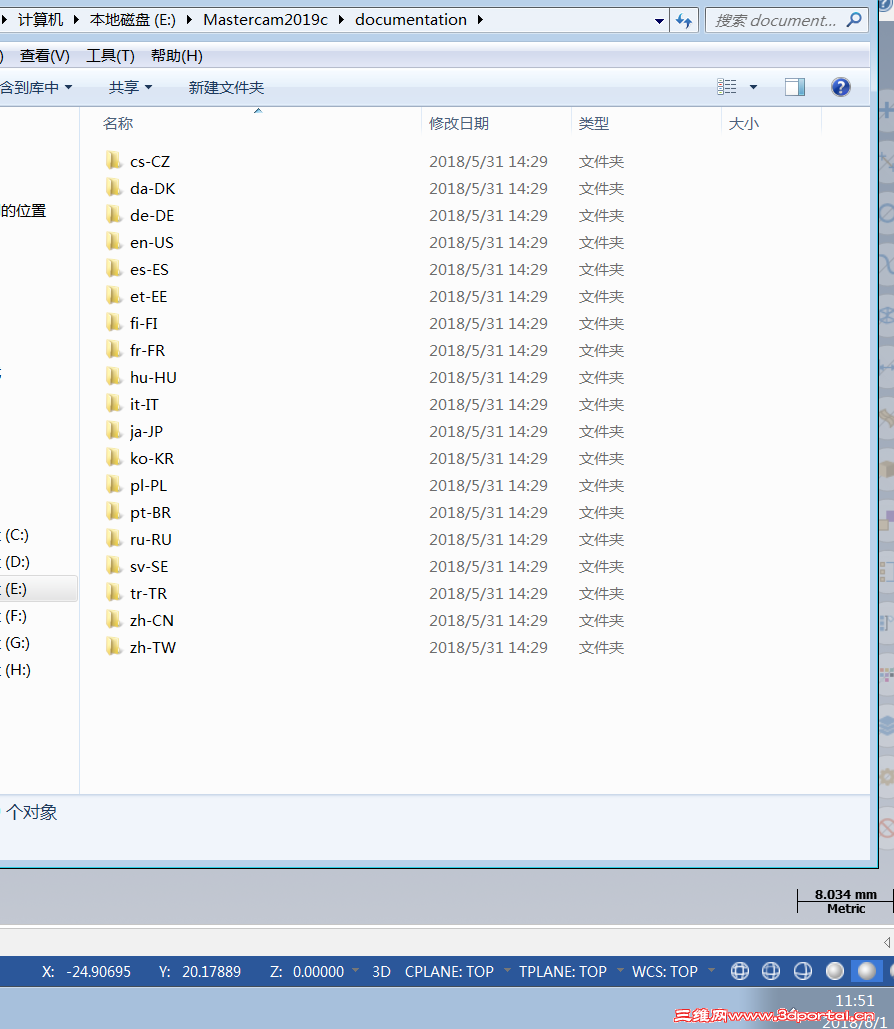Go to 本地磁盘 (E:) in breadcrumb
Viewport: 894px width, 1029px height.
tap(133, 20)
